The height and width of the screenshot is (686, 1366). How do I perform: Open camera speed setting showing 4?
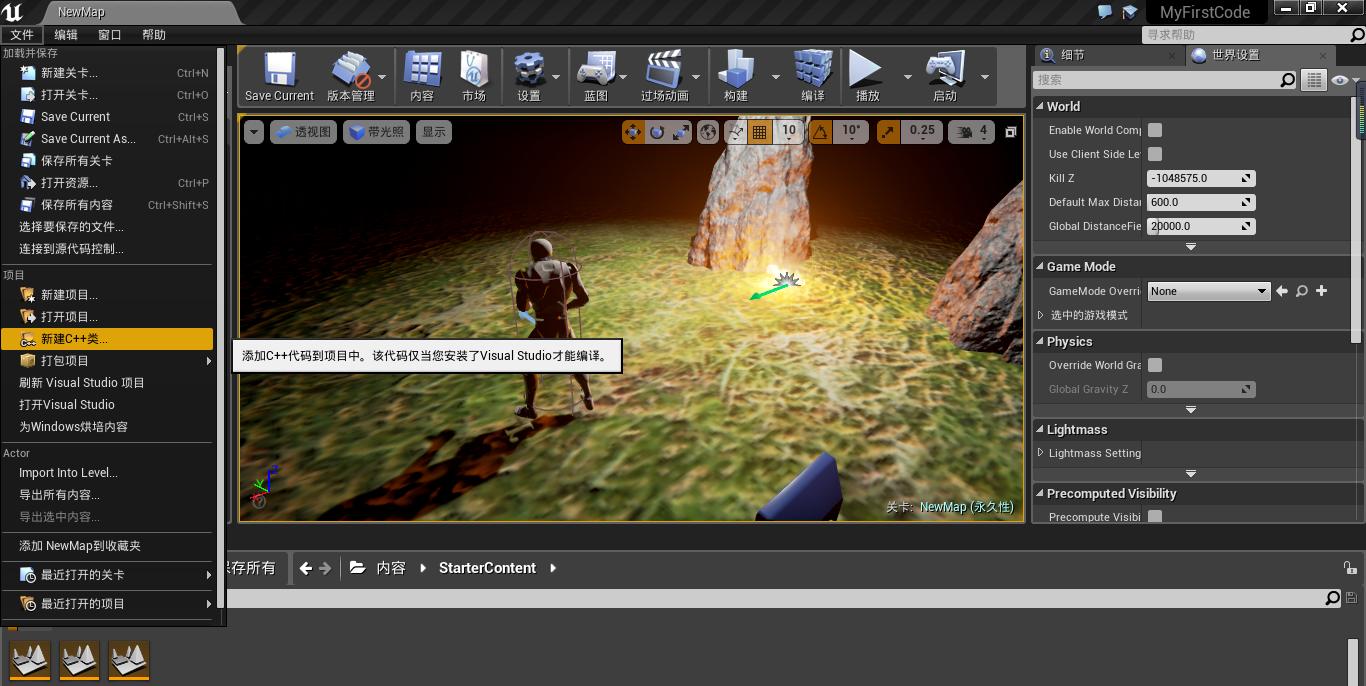(971, 131)
